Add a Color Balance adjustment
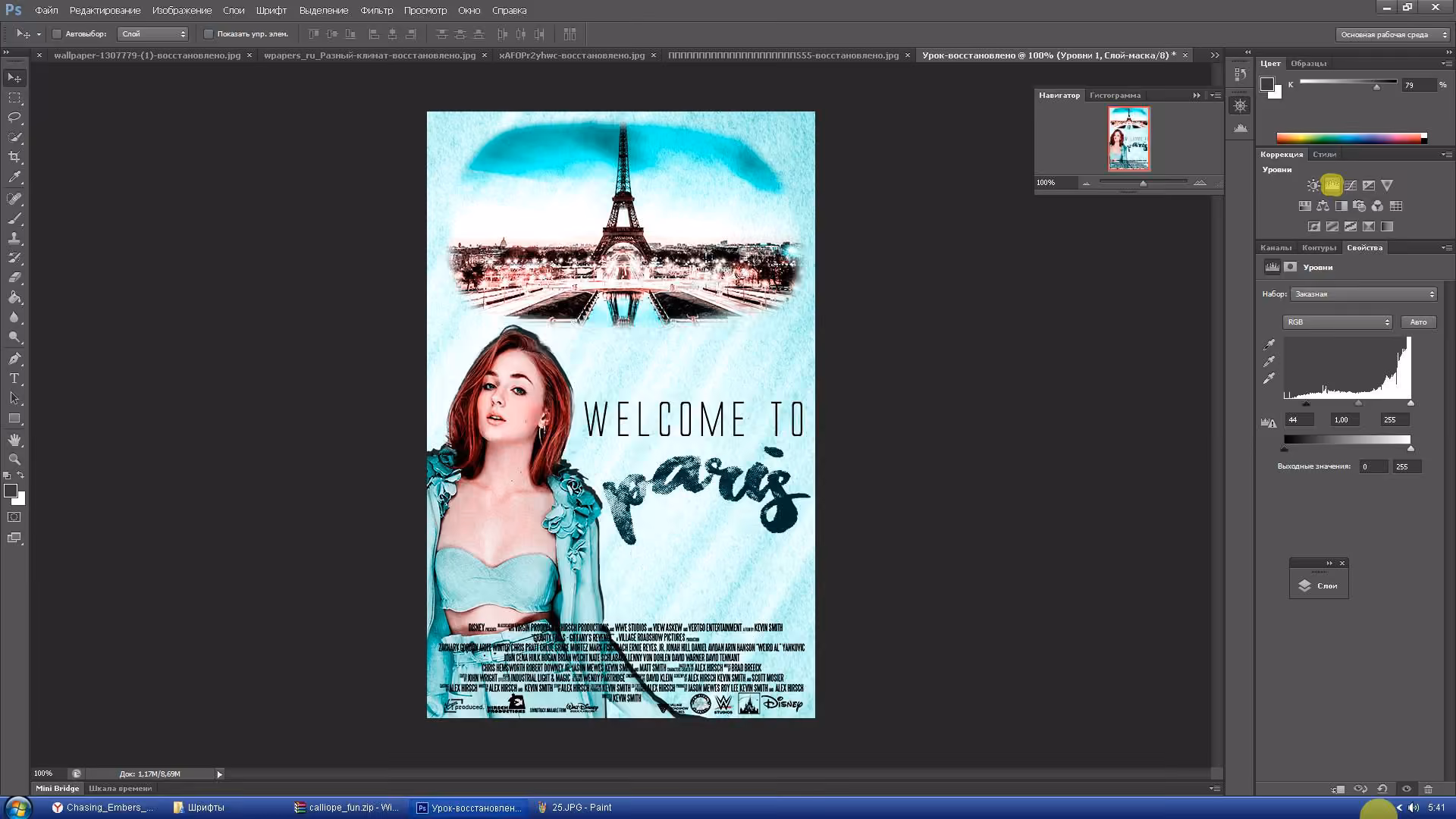Image resolution: width=1456 pixels, height=819 pixels. 1323,206
